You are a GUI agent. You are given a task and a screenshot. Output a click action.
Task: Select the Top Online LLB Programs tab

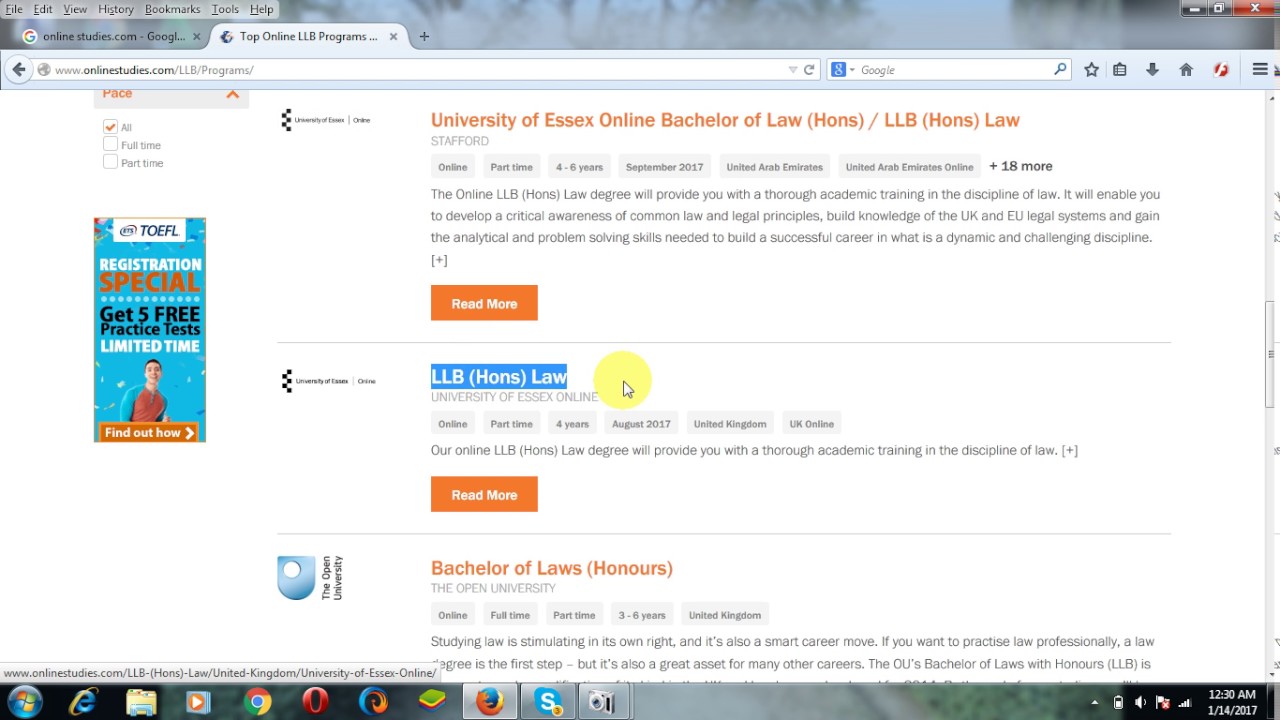tap(308, 36)
